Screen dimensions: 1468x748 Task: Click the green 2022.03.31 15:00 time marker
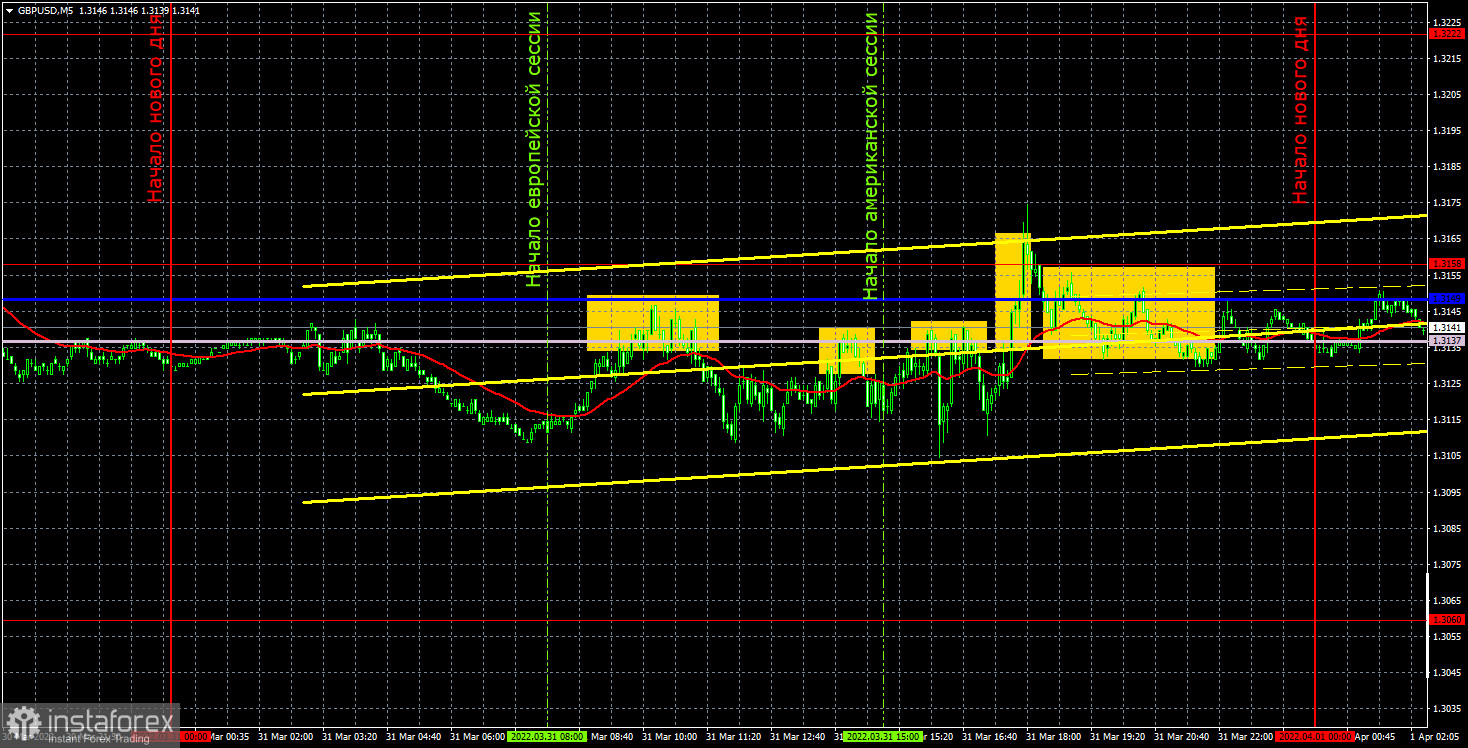point(883,736)
